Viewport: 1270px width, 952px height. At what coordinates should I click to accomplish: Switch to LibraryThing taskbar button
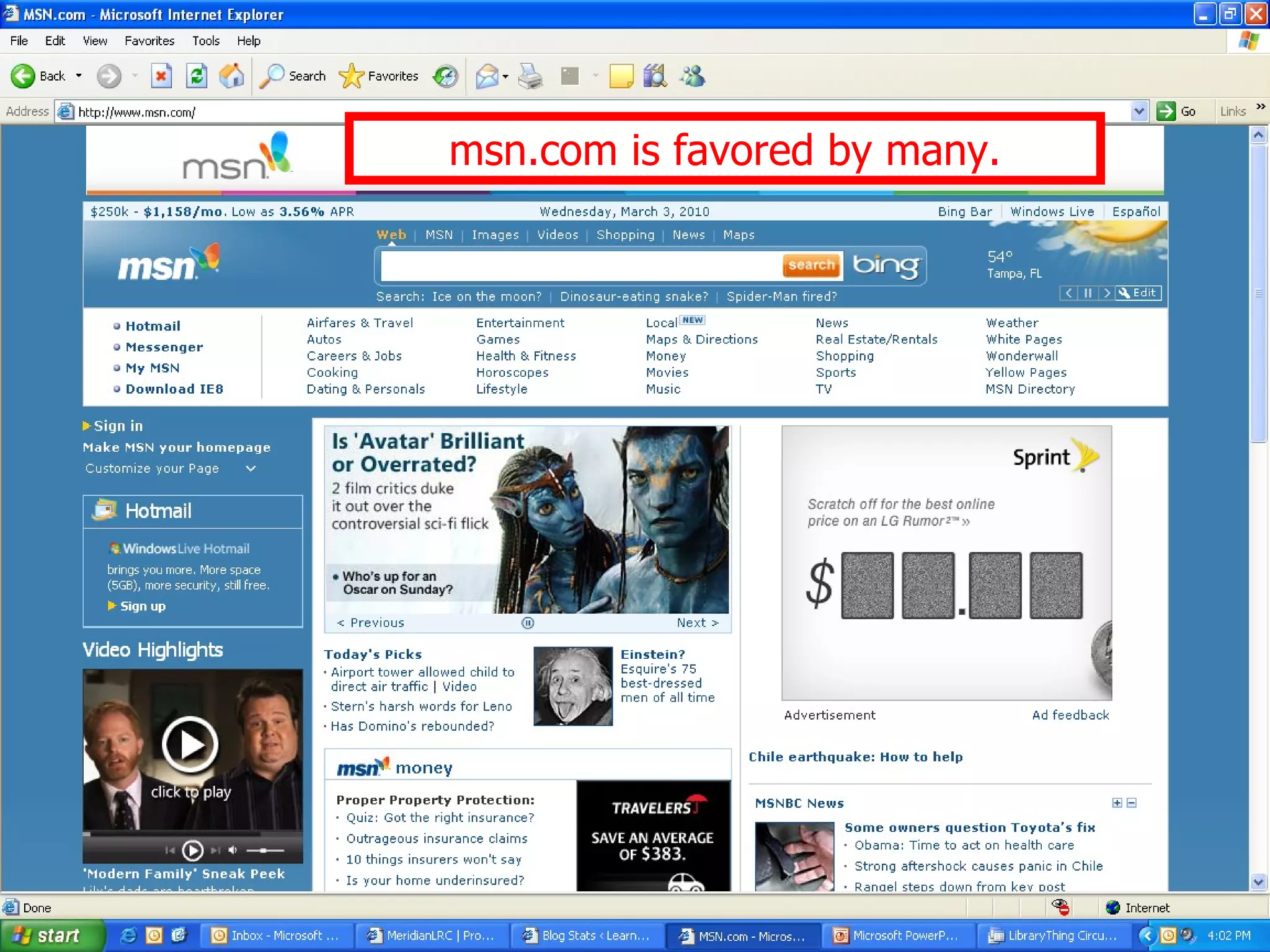pyautogui.click(x=1054, y=935)
